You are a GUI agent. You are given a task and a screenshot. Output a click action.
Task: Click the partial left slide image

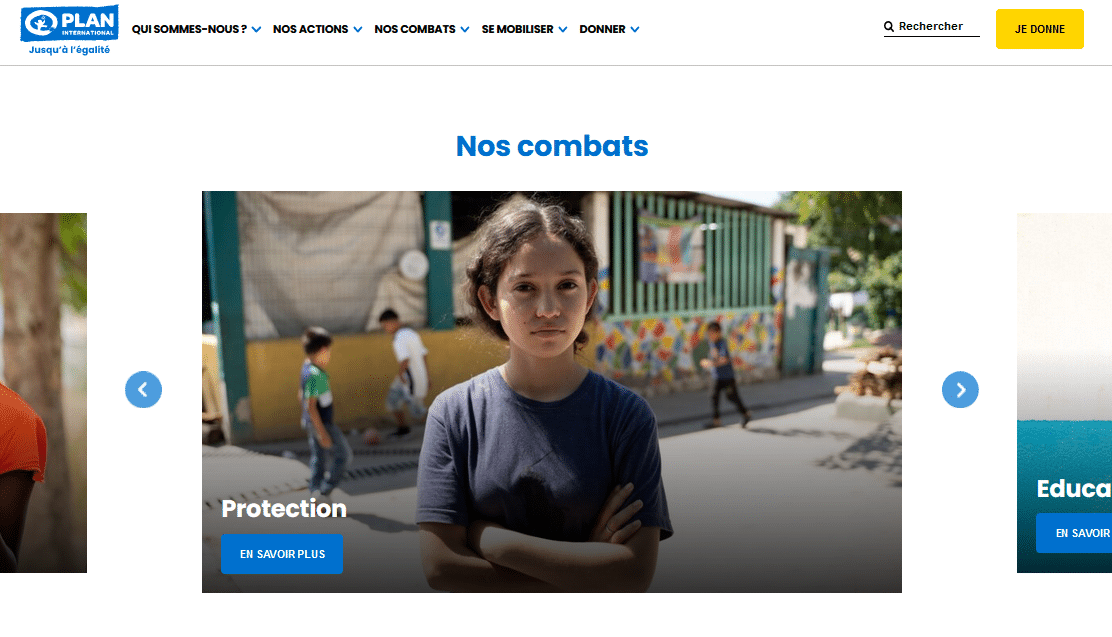tap(43, 393)
